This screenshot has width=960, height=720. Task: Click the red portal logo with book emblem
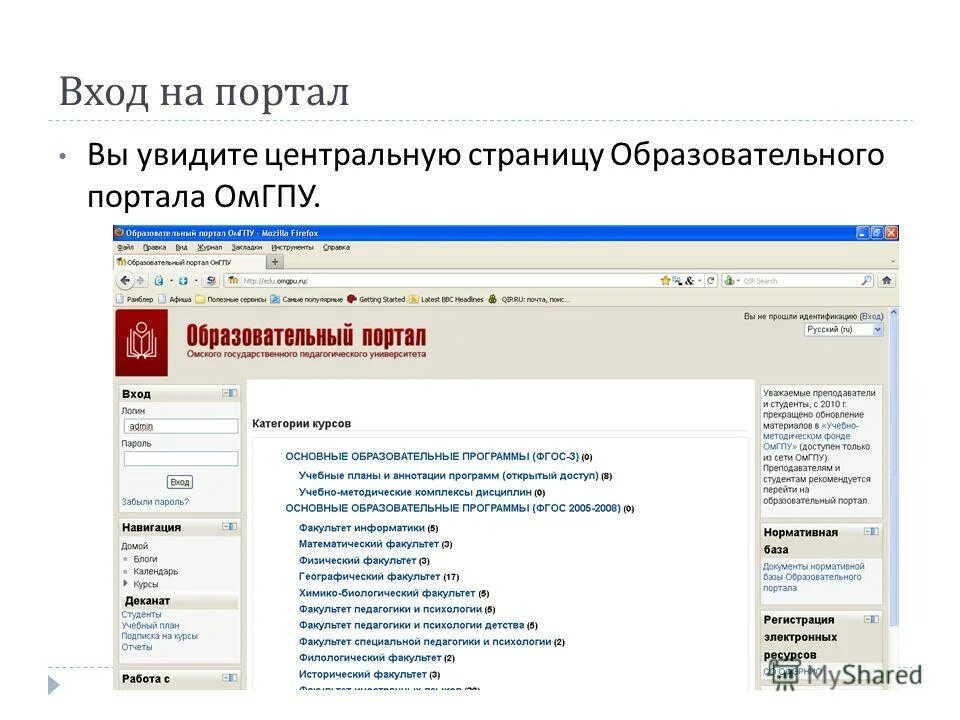[x=141, y=342]
